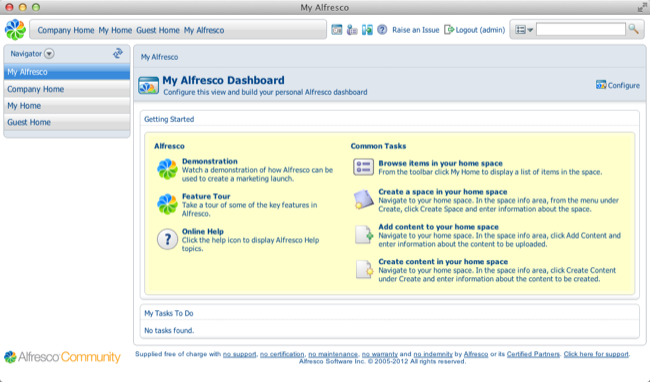
Task: Open the Demonstration link
Action: [210, 161]
